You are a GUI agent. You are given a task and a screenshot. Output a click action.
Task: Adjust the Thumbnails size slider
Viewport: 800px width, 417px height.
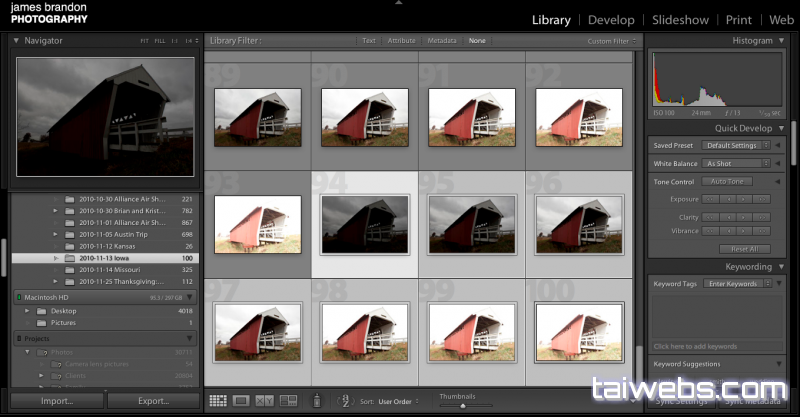(x=462, y=405)
